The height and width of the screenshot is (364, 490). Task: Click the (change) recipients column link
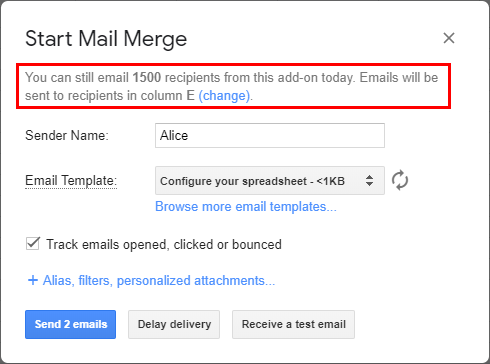click(224, 96)
